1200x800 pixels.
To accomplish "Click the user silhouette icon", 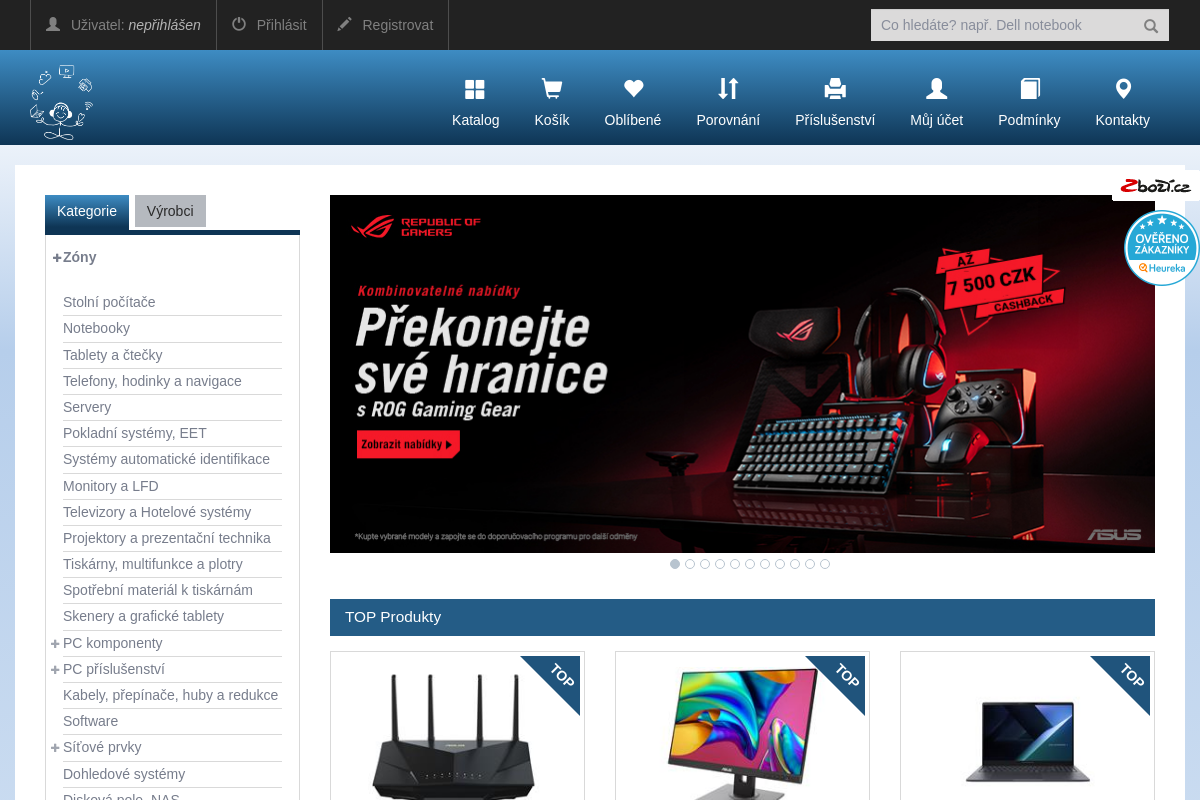I will pos(53,24).
